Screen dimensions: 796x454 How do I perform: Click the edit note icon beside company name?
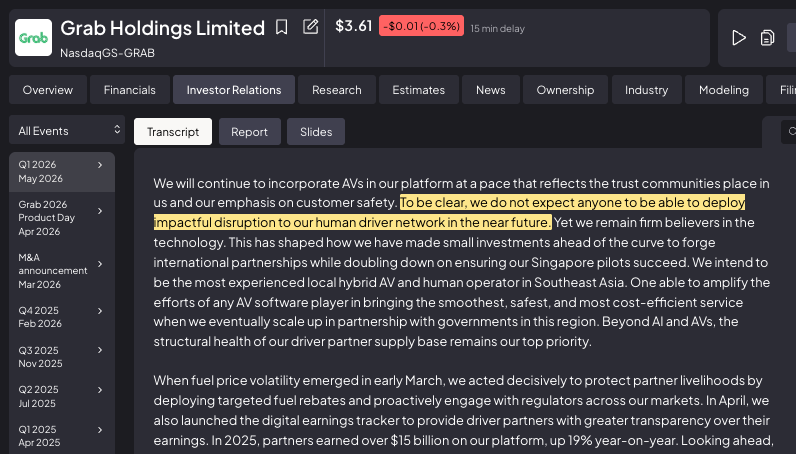(310, 26)
